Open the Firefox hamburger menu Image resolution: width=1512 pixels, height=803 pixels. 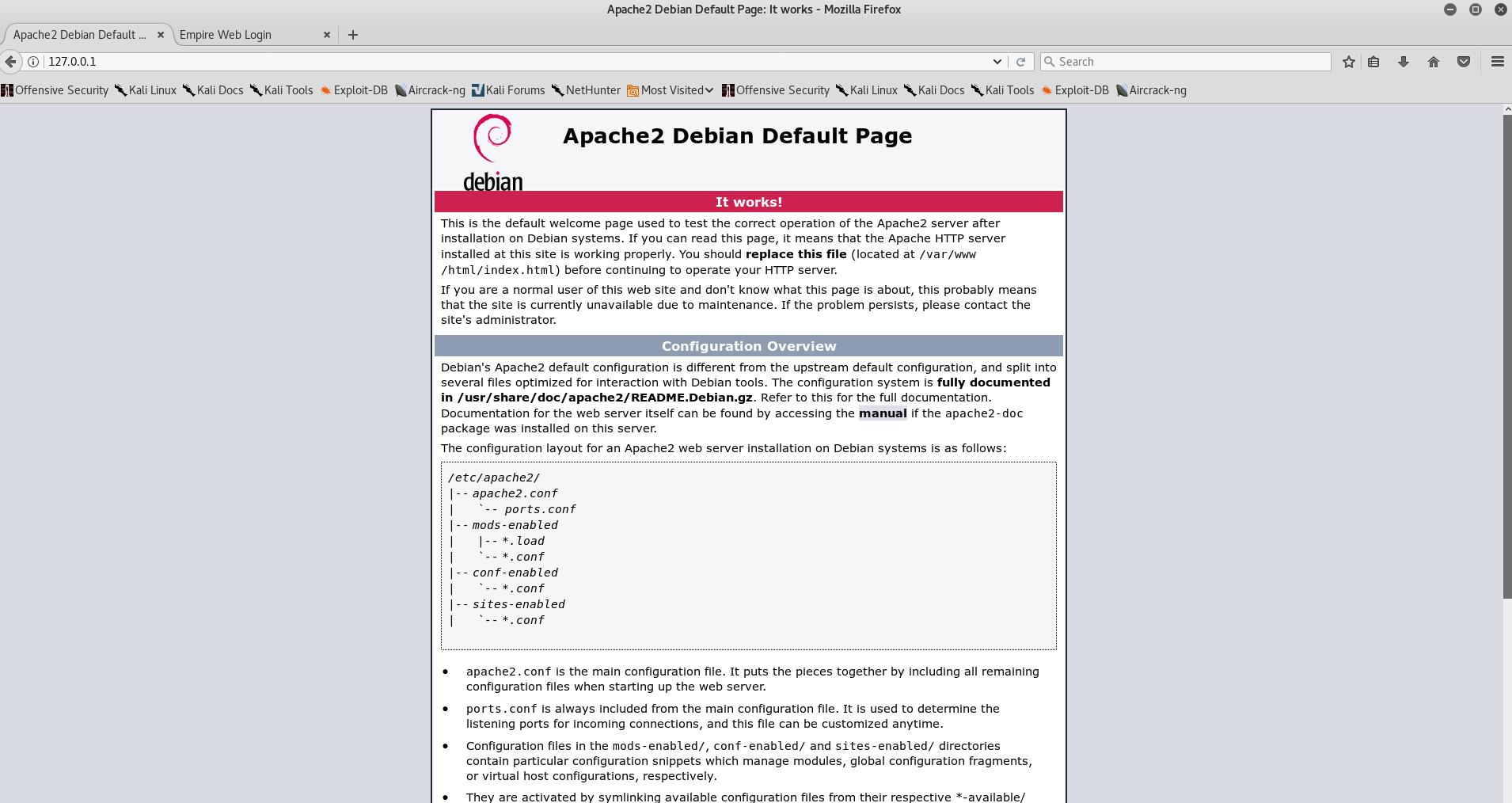click(x=1497, y=62)
